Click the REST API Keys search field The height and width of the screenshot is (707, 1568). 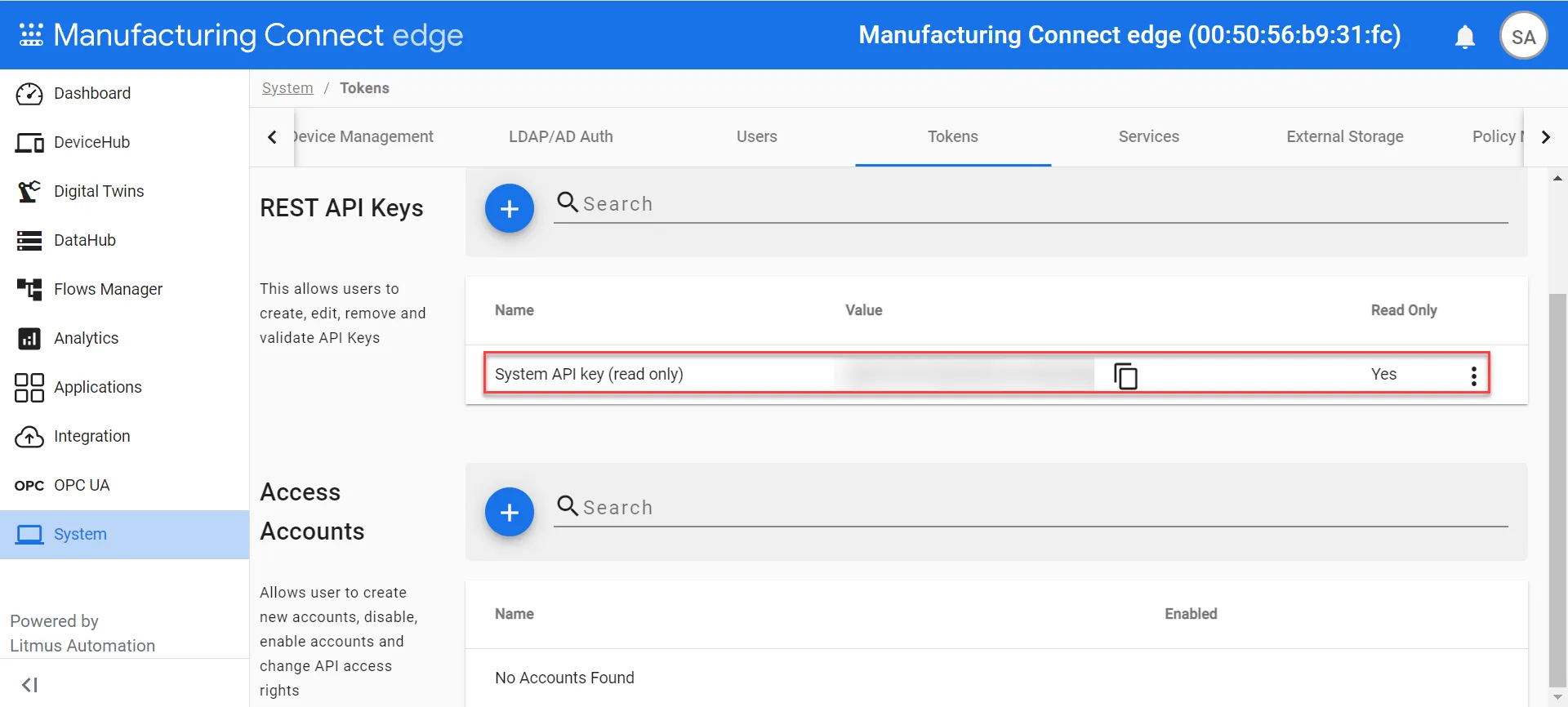pos(1031,204)
